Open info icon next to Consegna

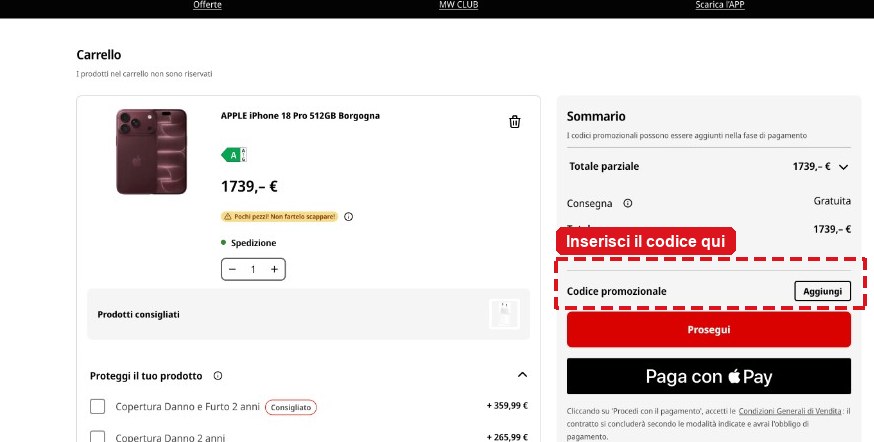coord(628,203)
